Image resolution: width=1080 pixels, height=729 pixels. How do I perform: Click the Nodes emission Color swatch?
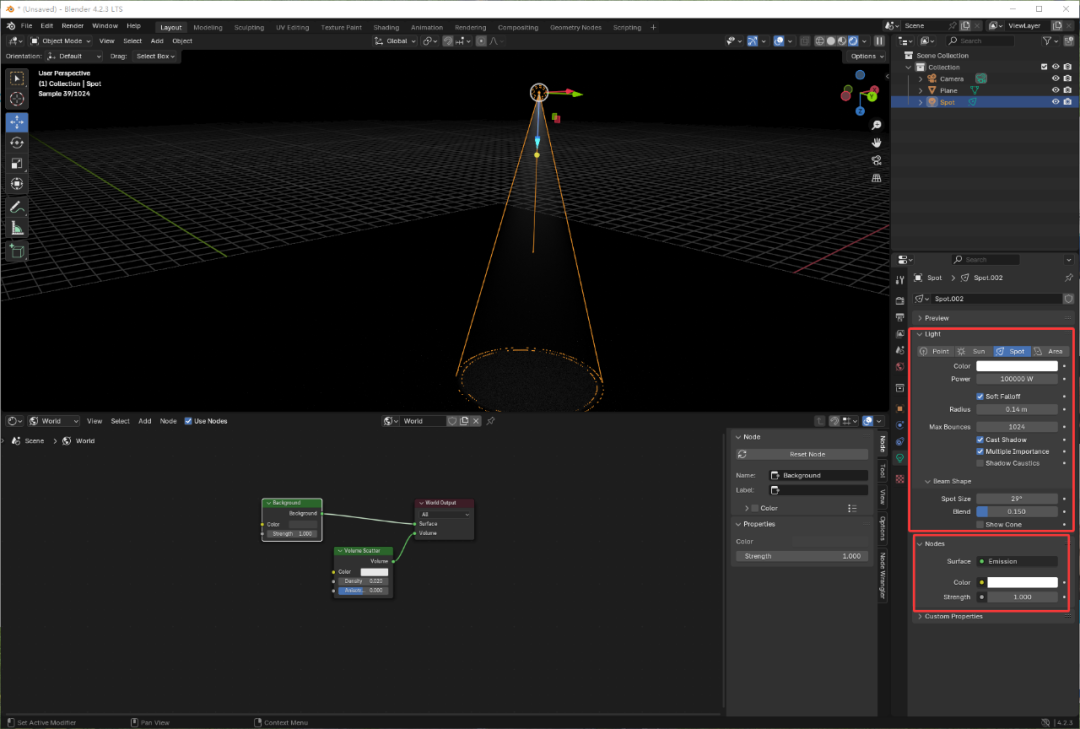(1022, 582)
